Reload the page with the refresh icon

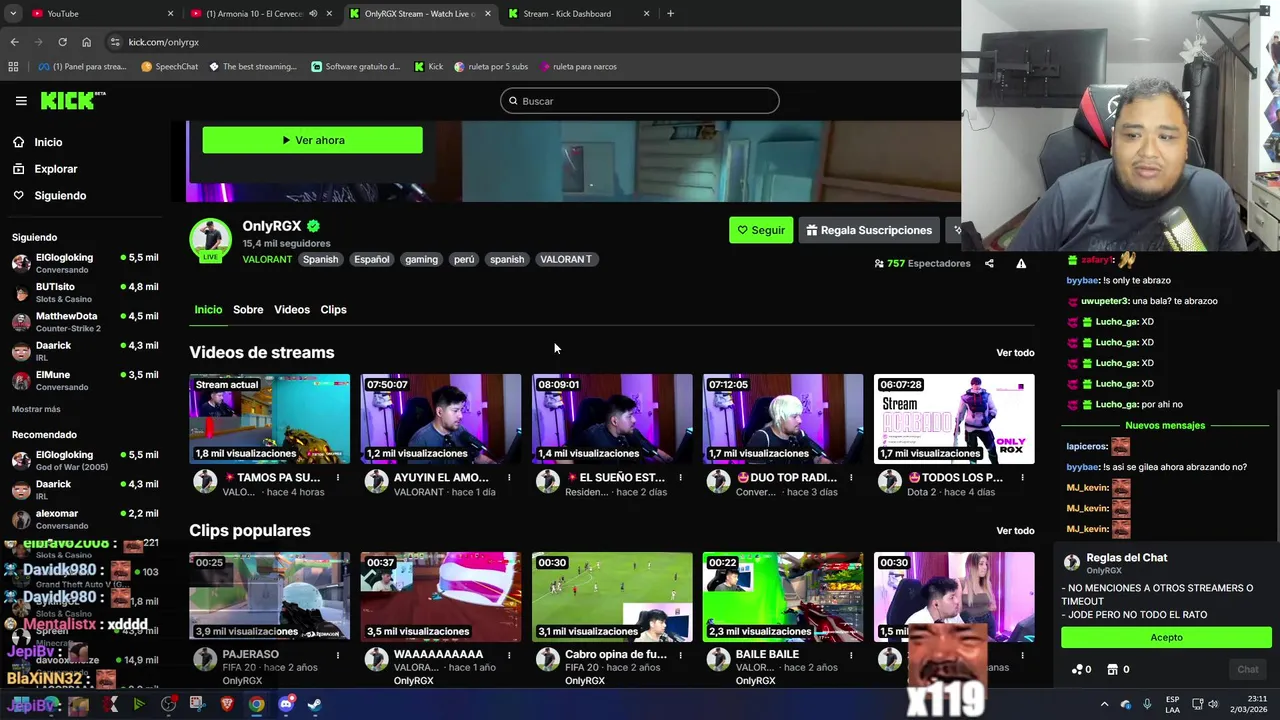click(62, 42)
